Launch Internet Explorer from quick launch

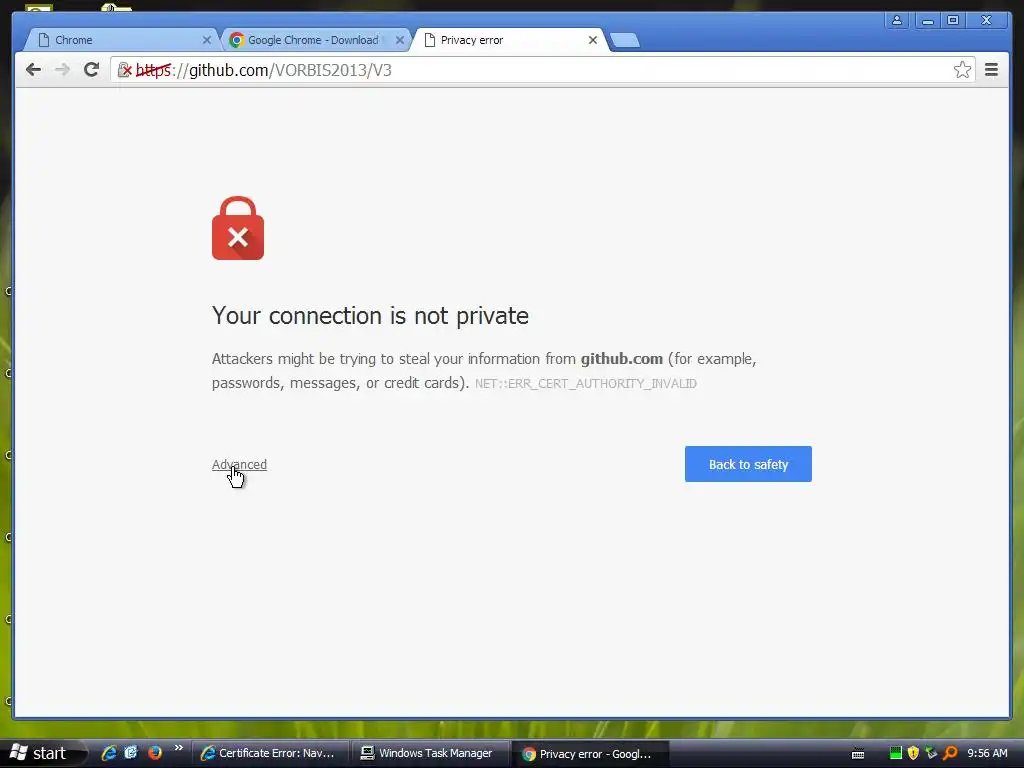(108, 753)
